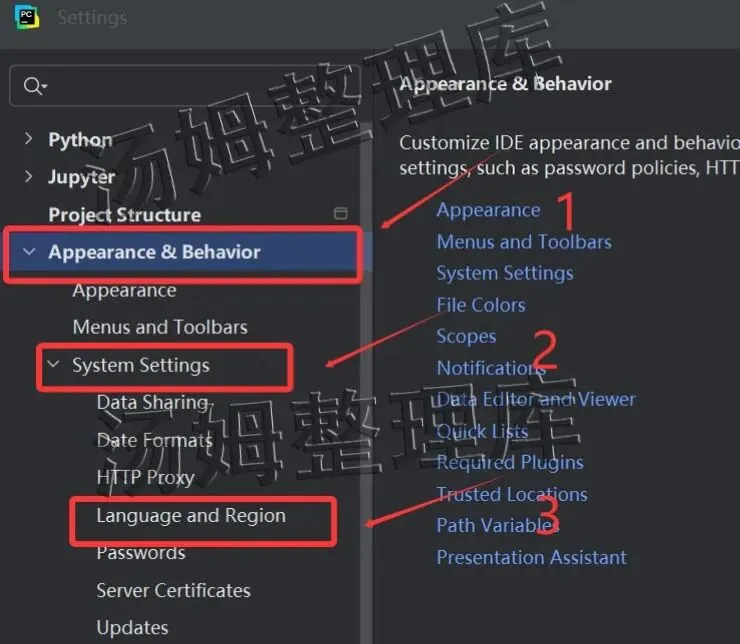Follow the Trusted Locations link
This screenshot has height=644, width=740.
point(512,494)
